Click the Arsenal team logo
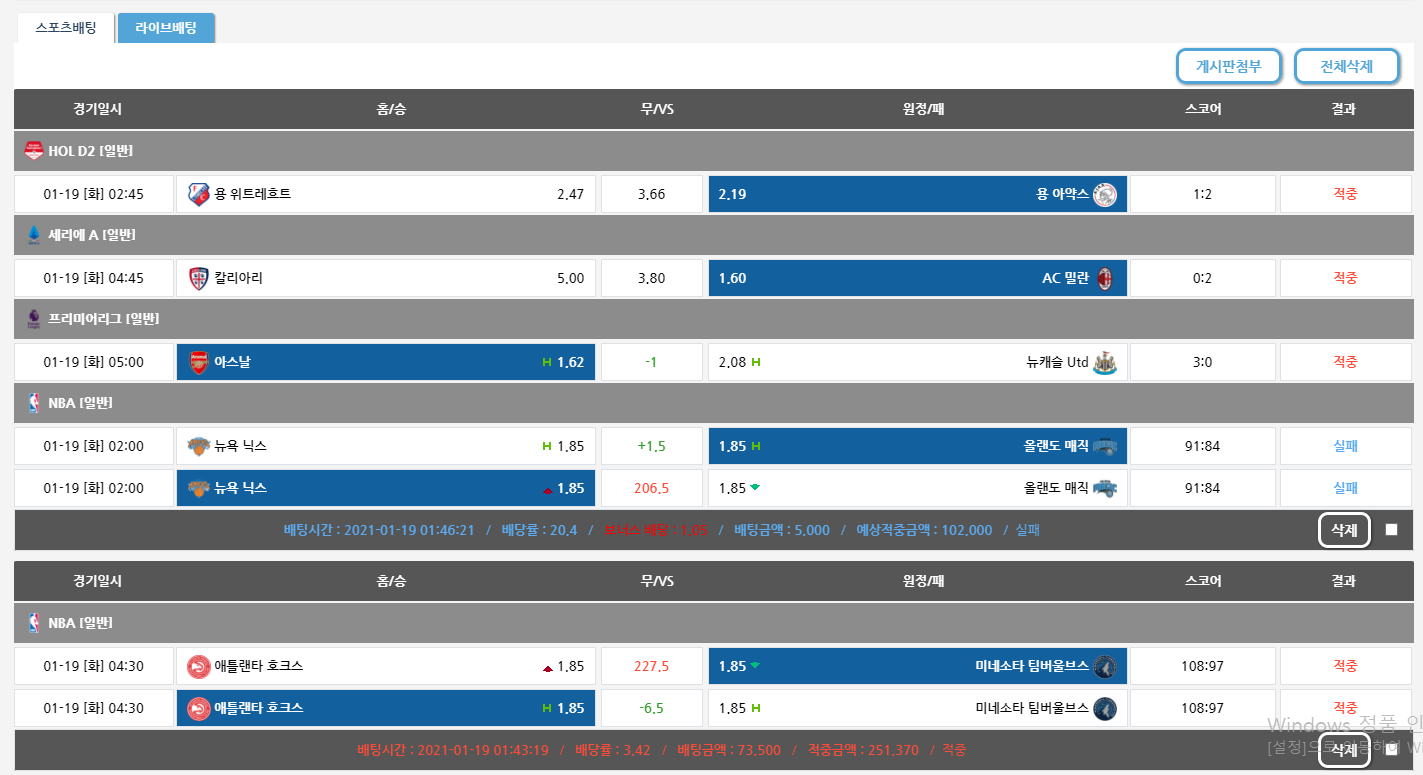This screenshot has height=775, width=1423. pos(198,362)
